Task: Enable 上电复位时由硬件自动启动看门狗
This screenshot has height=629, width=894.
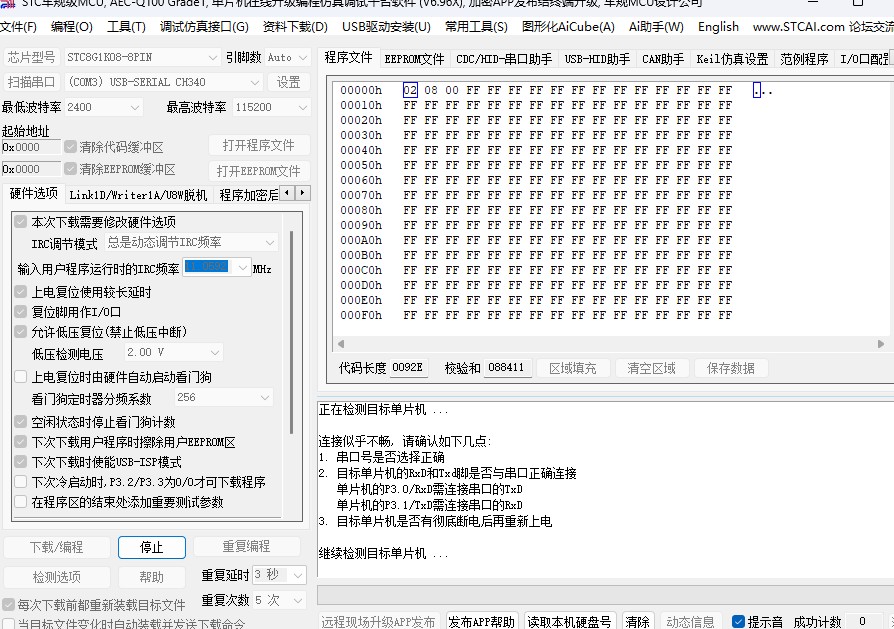Action: (x=21, y=376)
